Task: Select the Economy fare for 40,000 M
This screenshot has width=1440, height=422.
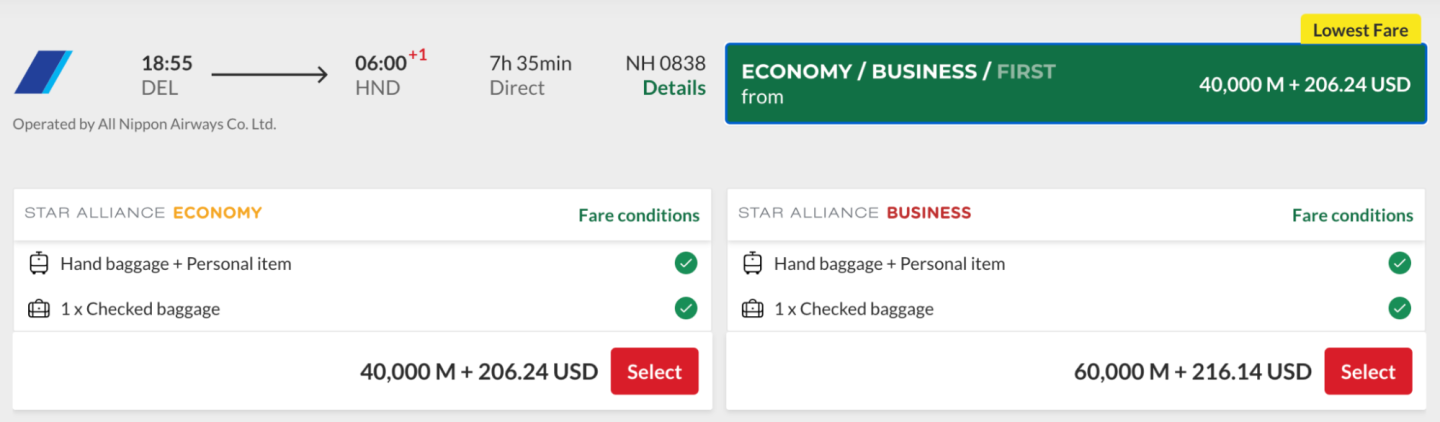Action: click(x=654, y=372)
